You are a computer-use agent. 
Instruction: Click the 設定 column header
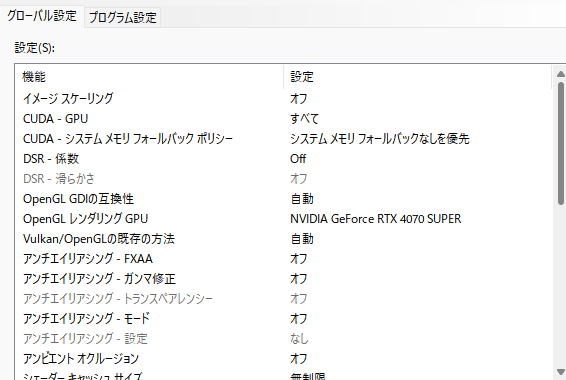pos(418,77)
